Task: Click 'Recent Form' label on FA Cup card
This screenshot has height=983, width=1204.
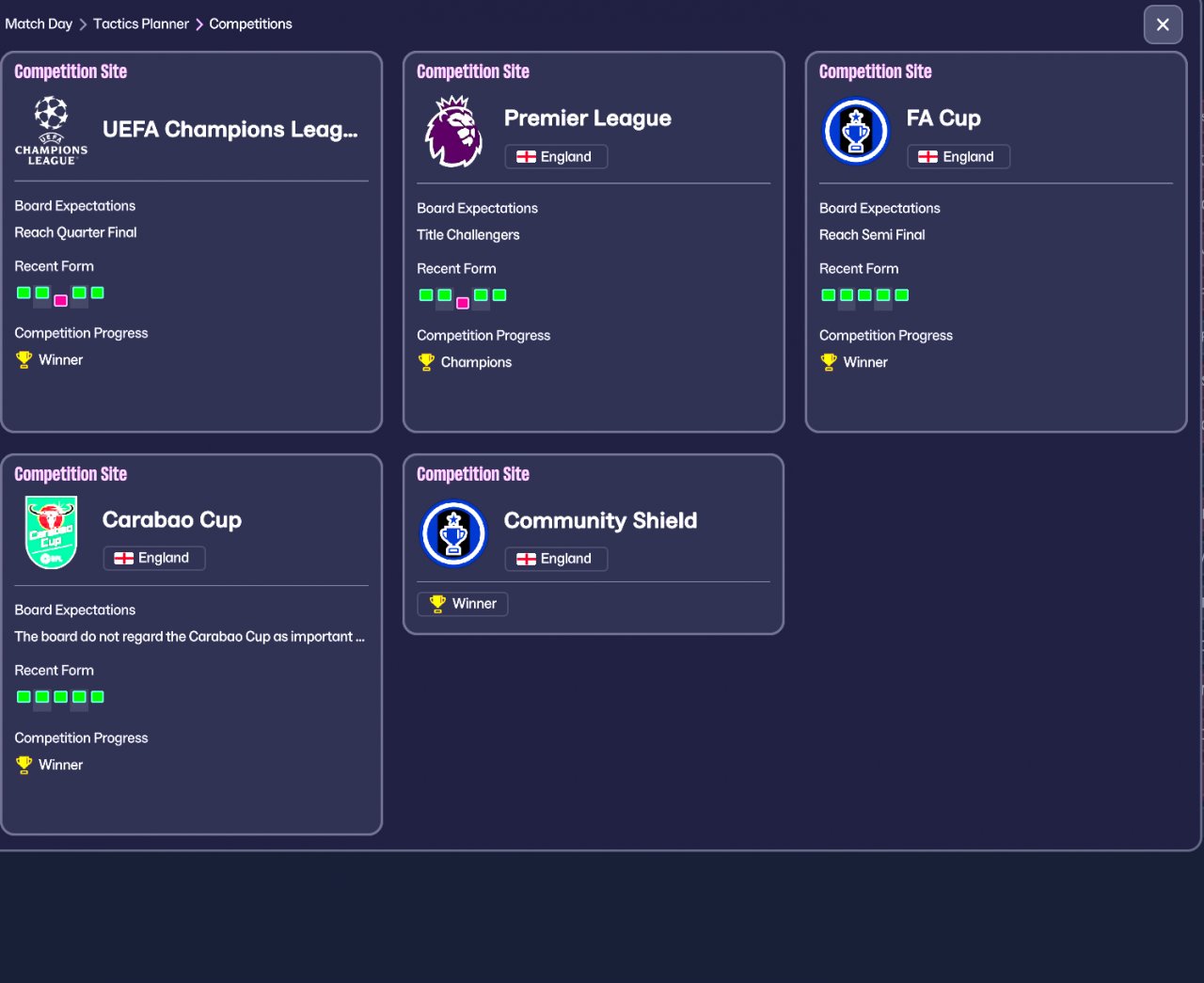Action: tap(859, 269)
